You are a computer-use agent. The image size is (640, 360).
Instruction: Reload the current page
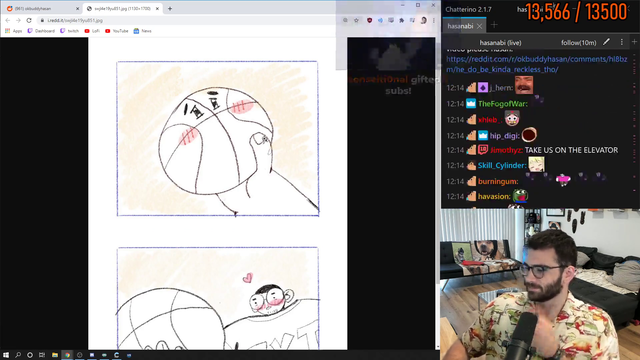pos(29,20)
